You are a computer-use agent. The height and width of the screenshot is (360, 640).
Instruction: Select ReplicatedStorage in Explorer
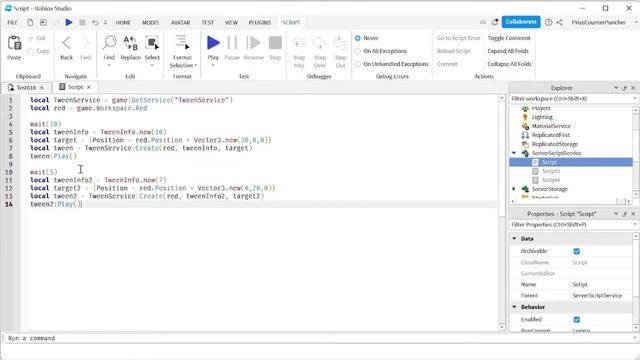coord(554,144)
